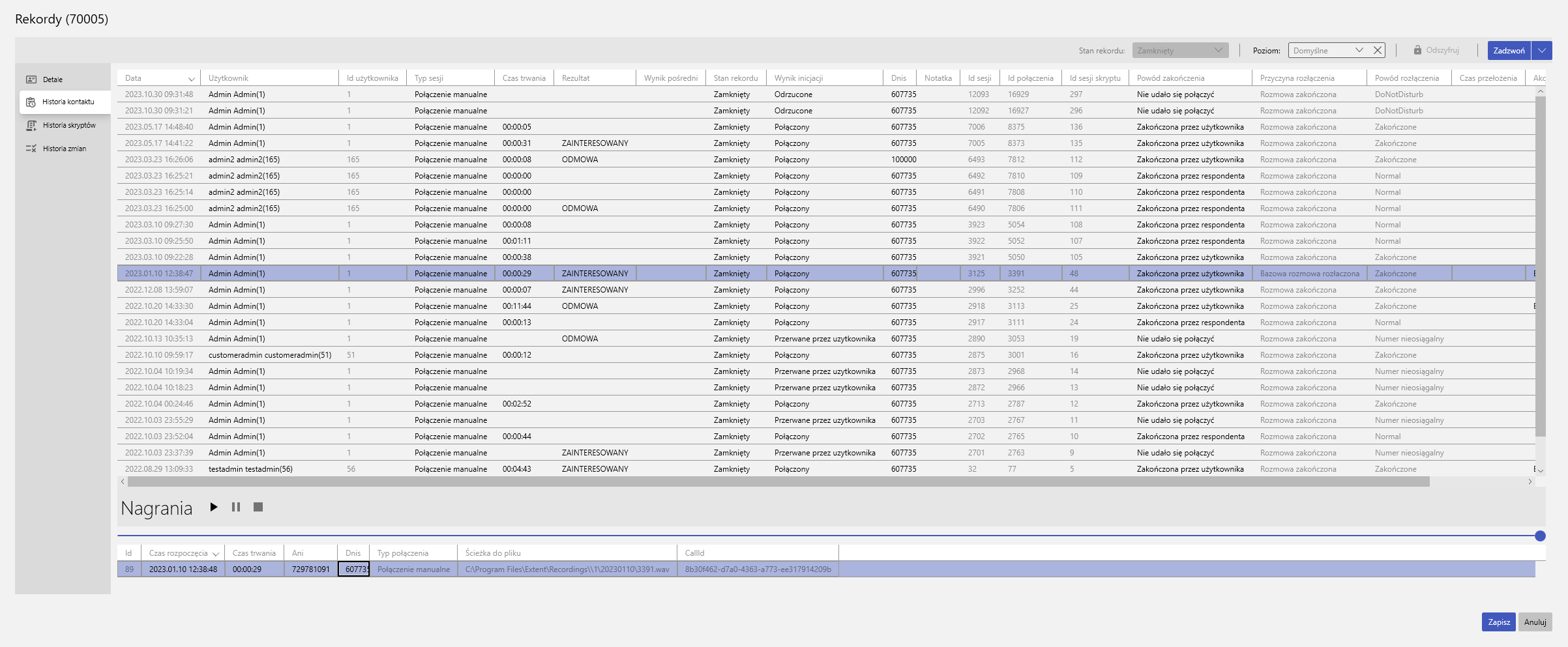Expand the Stan rekordu dropdown

[1218, 50]
